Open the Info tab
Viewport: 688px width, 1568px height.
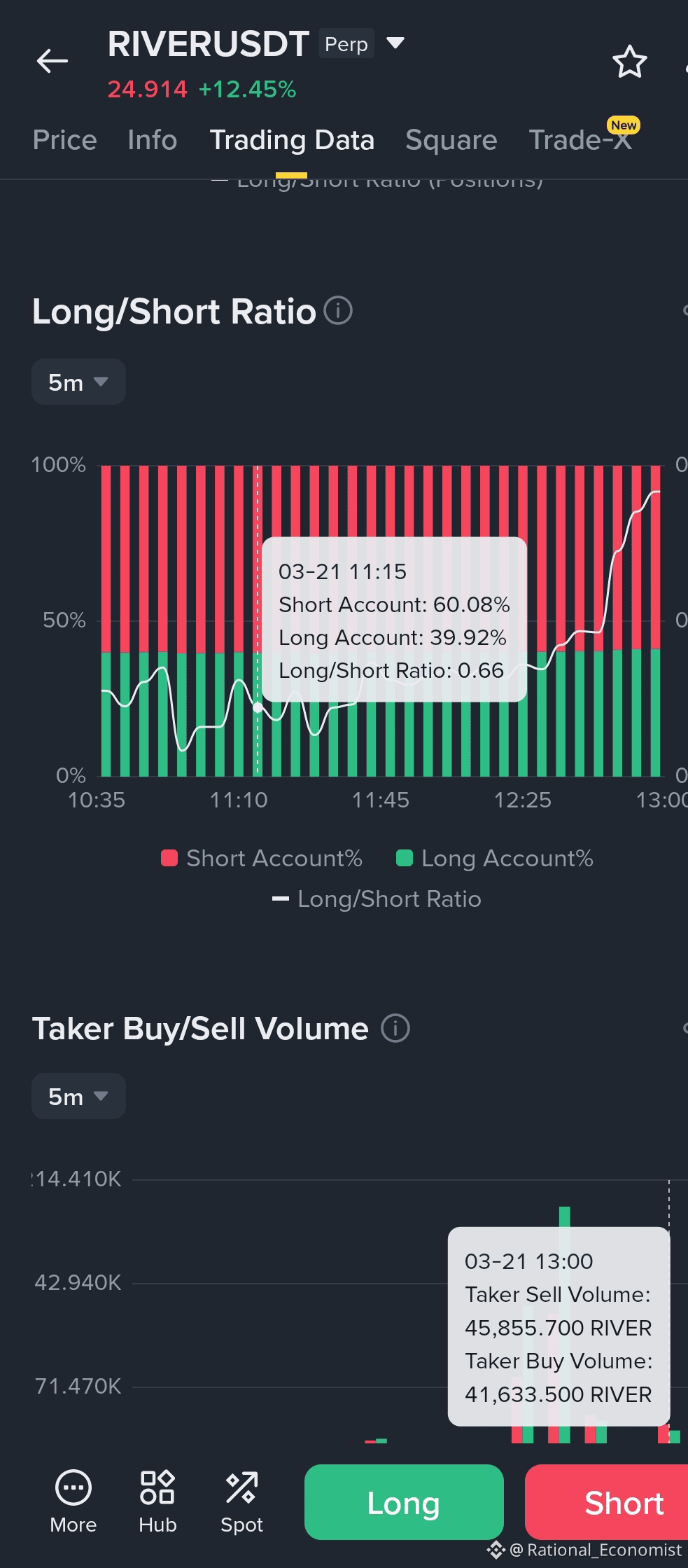pos(153,140)
